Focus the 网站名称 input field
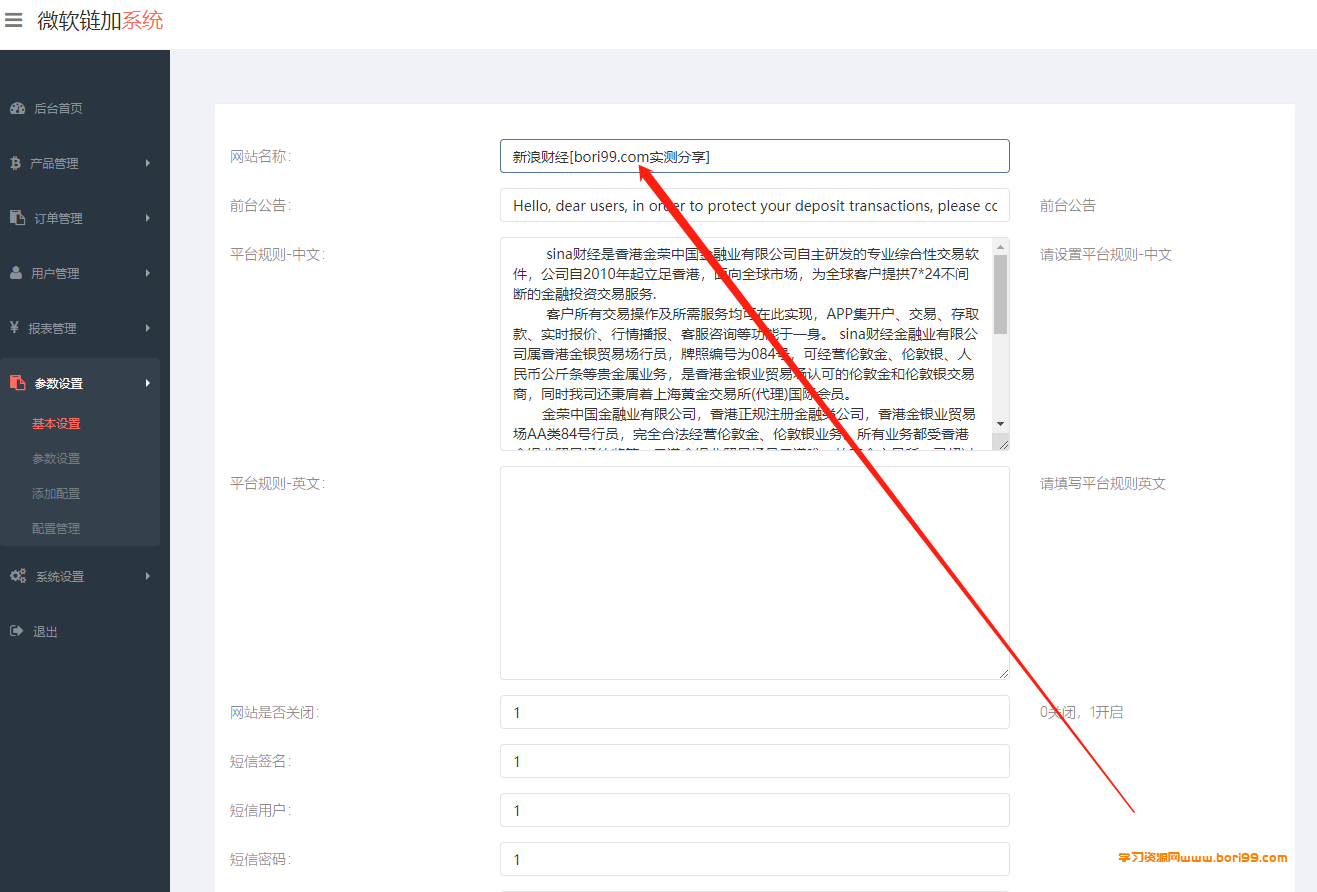The width and height of the screenshot is (1317, 892). 754,156
